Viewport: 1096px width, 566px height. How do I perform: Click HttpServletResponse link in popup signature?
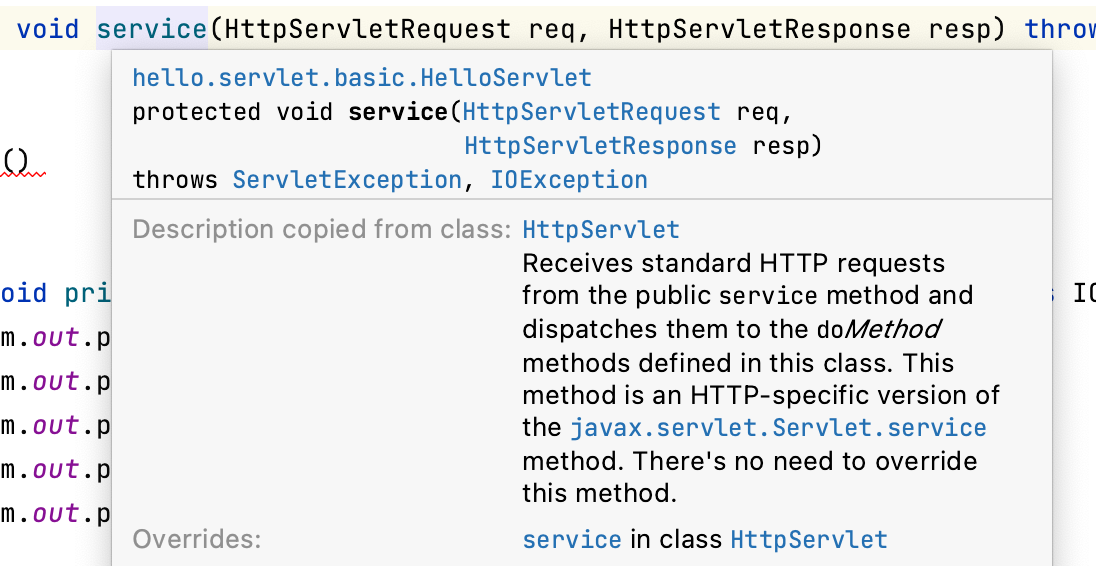pyautogui.click(x=600, y=146)
